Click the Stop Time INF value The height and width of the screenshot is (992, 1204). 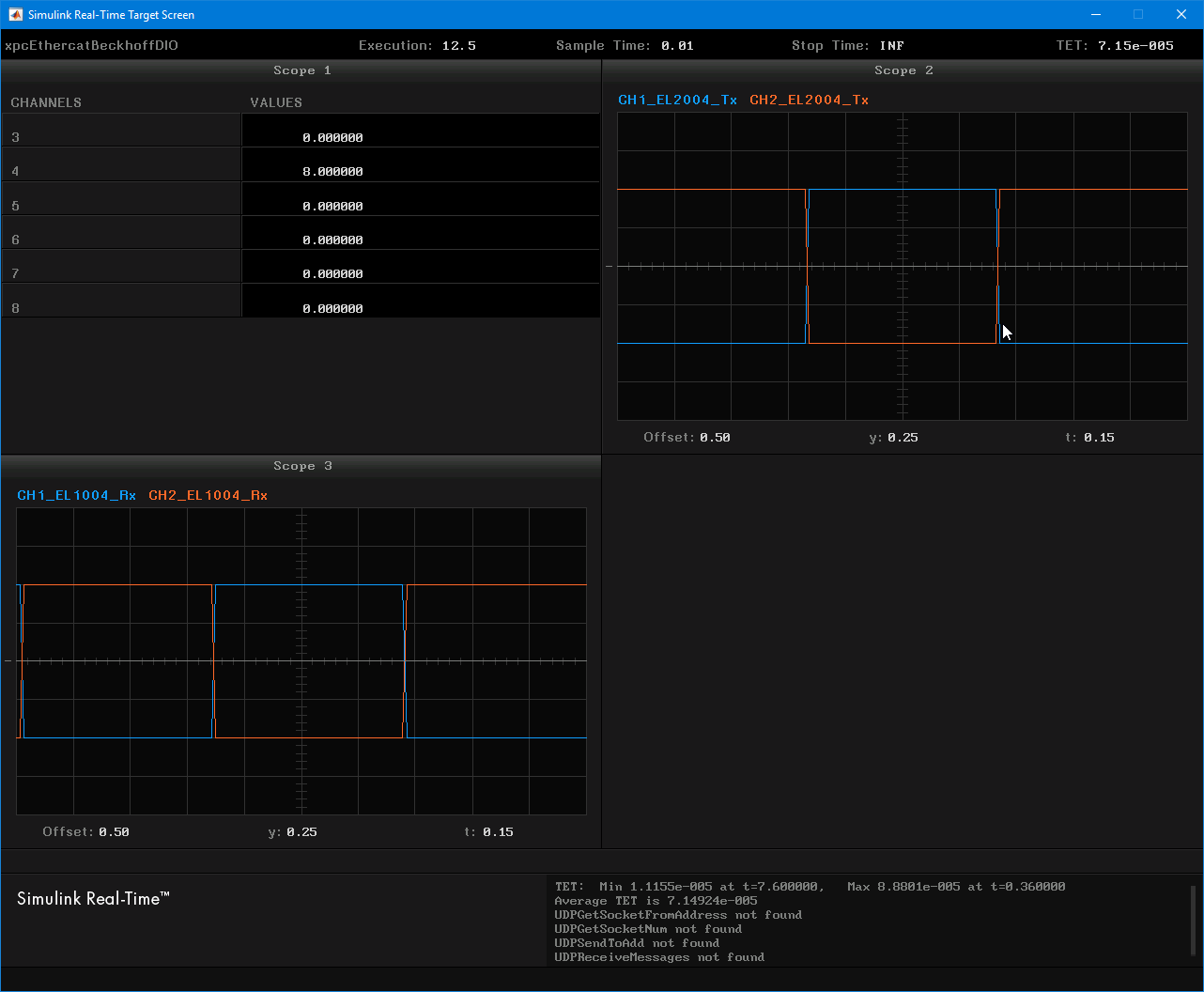point(891,46)
